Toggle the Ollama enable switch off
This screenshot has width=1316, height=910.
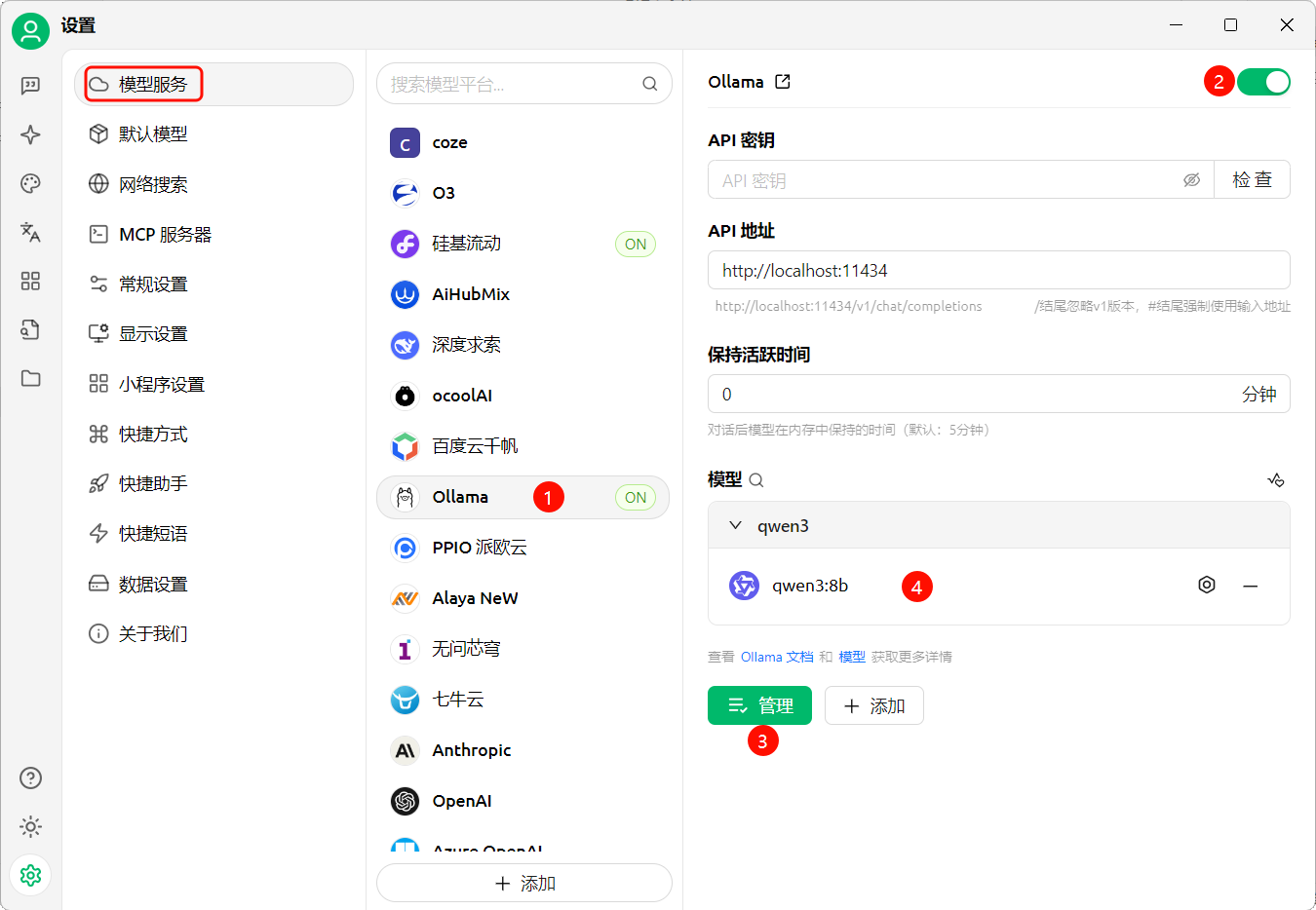pyautogui.click(x=1263, y=82)
